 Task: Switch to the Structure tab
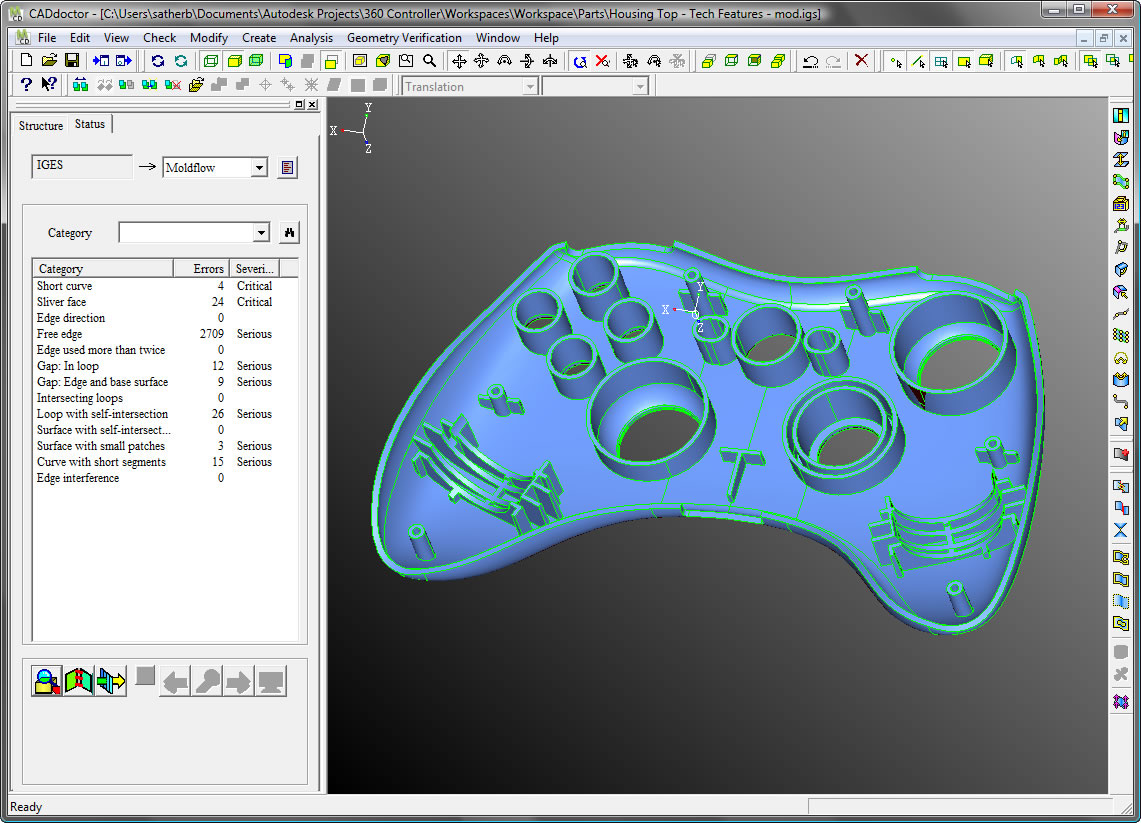(x=41, y=126)
